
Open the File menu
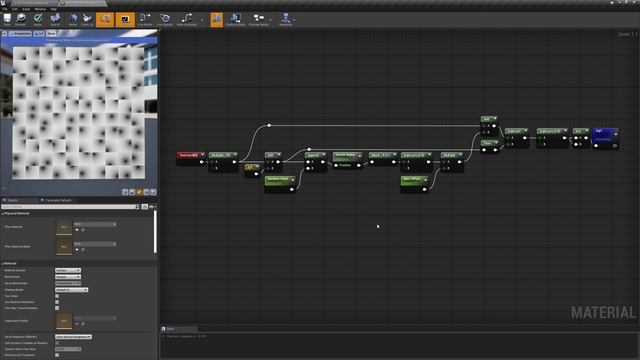coord(4,9)
